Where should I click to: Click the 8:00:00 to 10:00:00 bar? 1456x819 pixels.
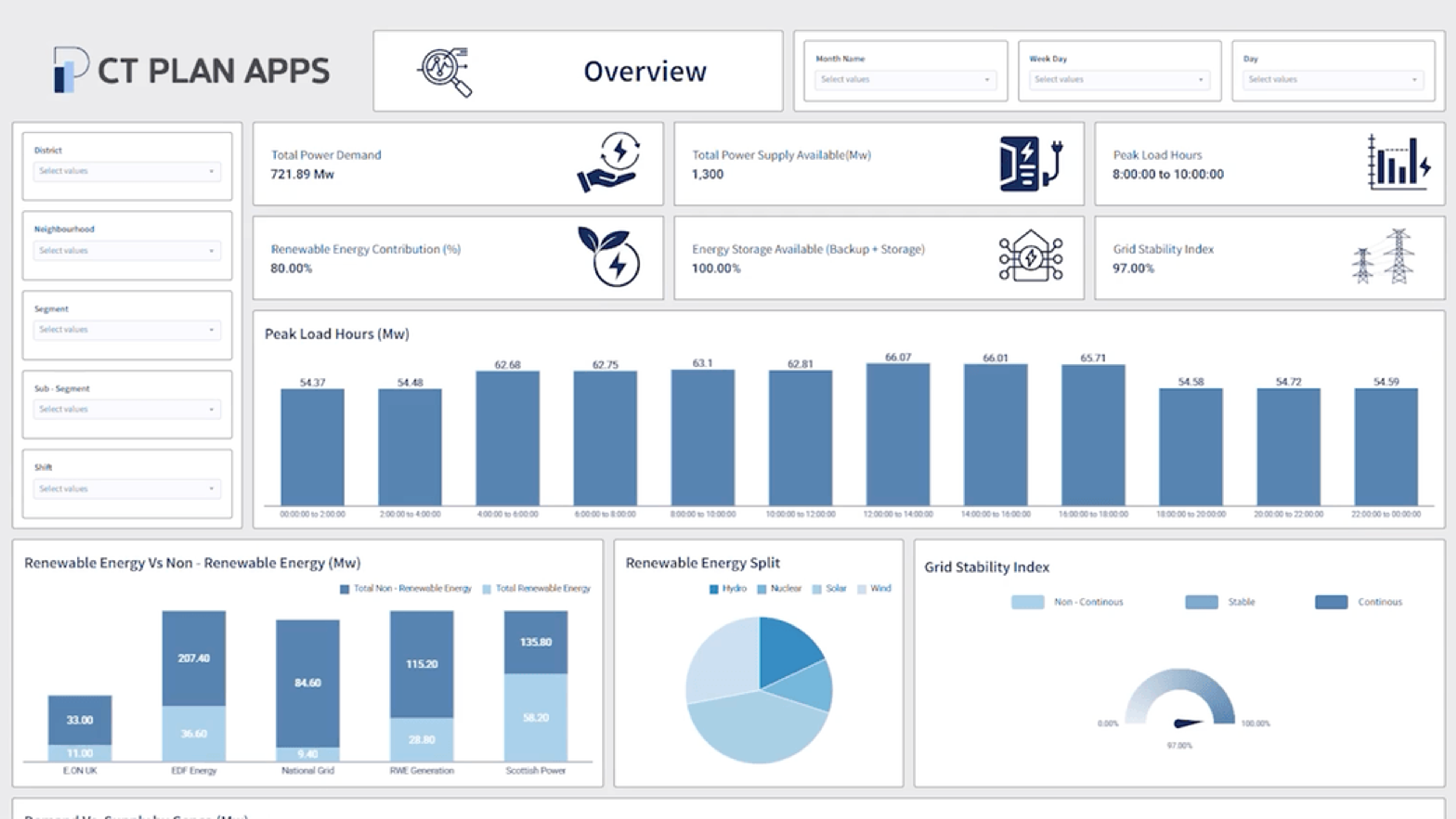click(x=703, y=438)
